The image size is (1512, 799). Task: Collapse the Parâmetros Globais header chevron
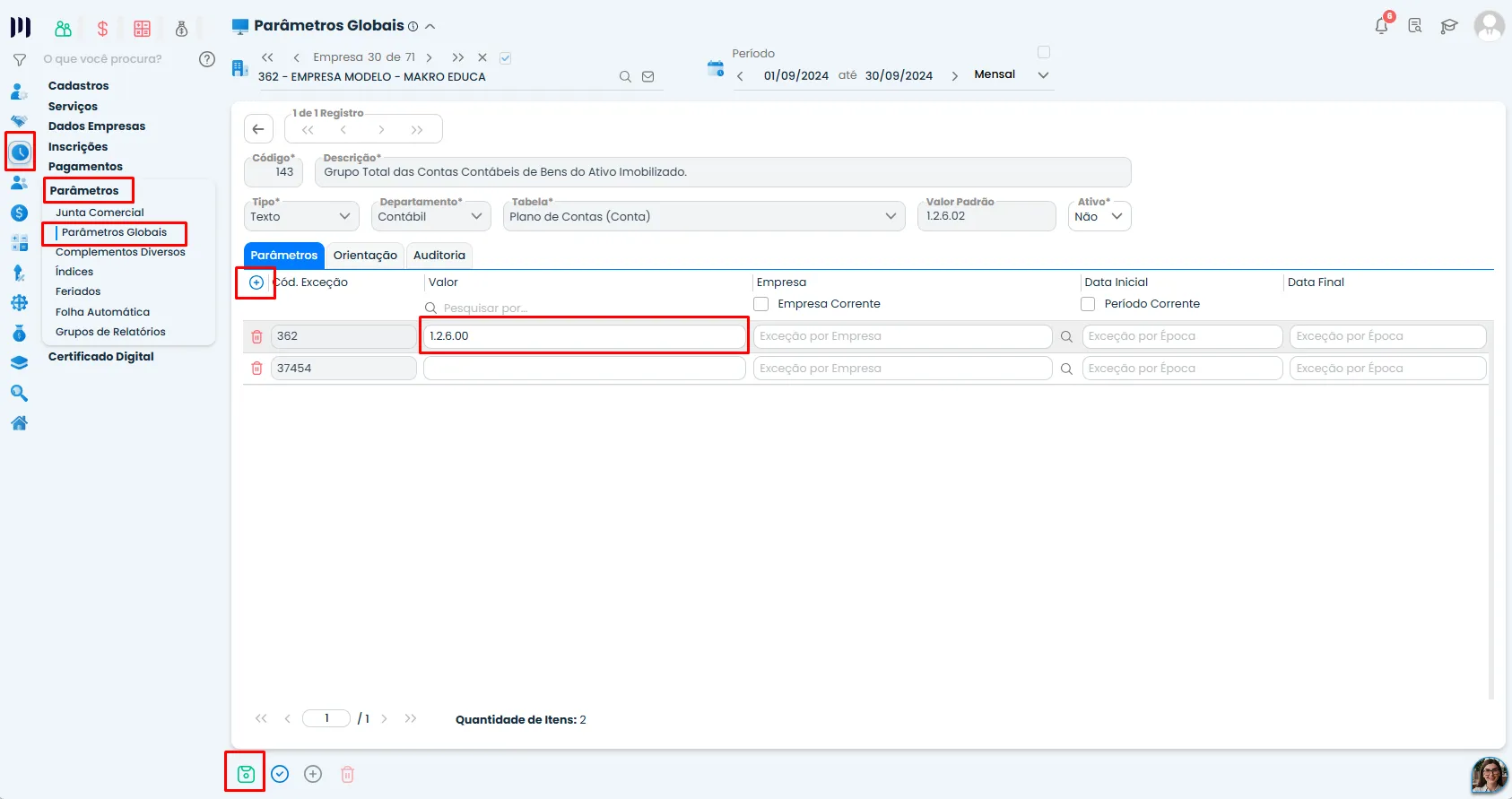[x=430, y=27]
